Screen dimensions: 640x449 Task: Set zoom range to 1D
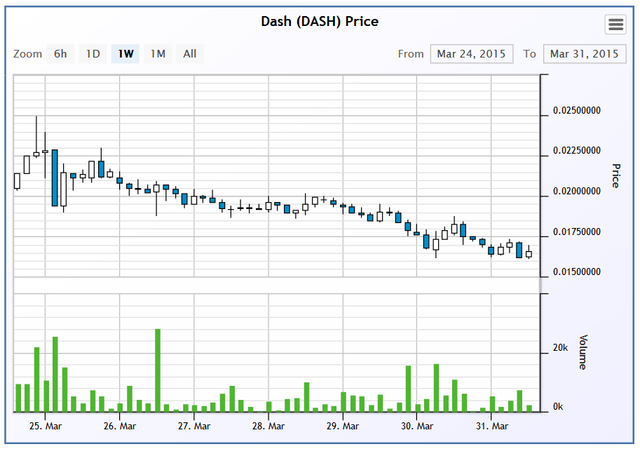pos(93,54)
